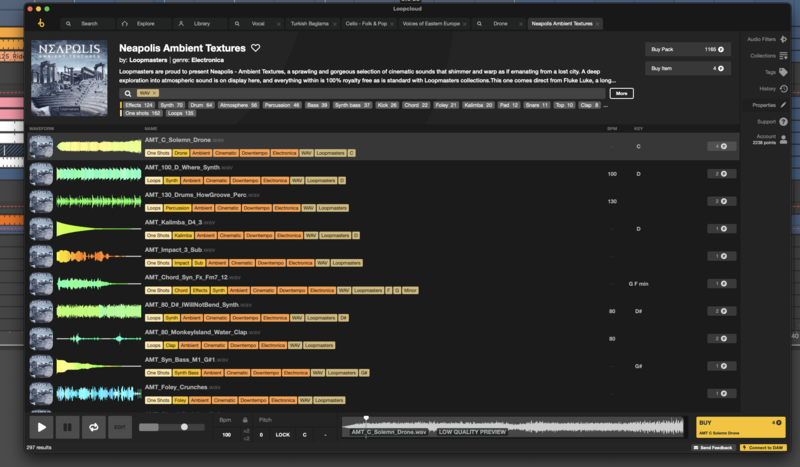Filter by the Kalimba 20 tag
The width and height of the screenshot is (800, 467).
[x=478, y=105]
